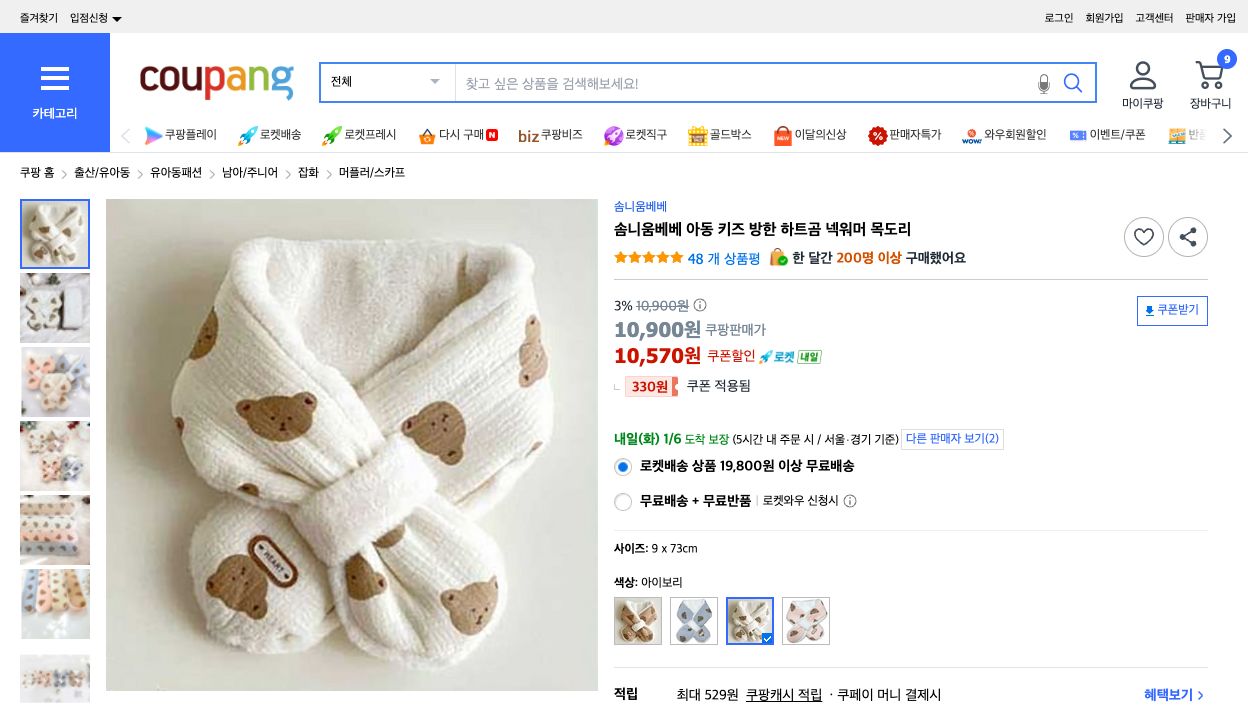
Task: Open the 입점신청 dropdown arrow
Action: click(x=117, y=17)
